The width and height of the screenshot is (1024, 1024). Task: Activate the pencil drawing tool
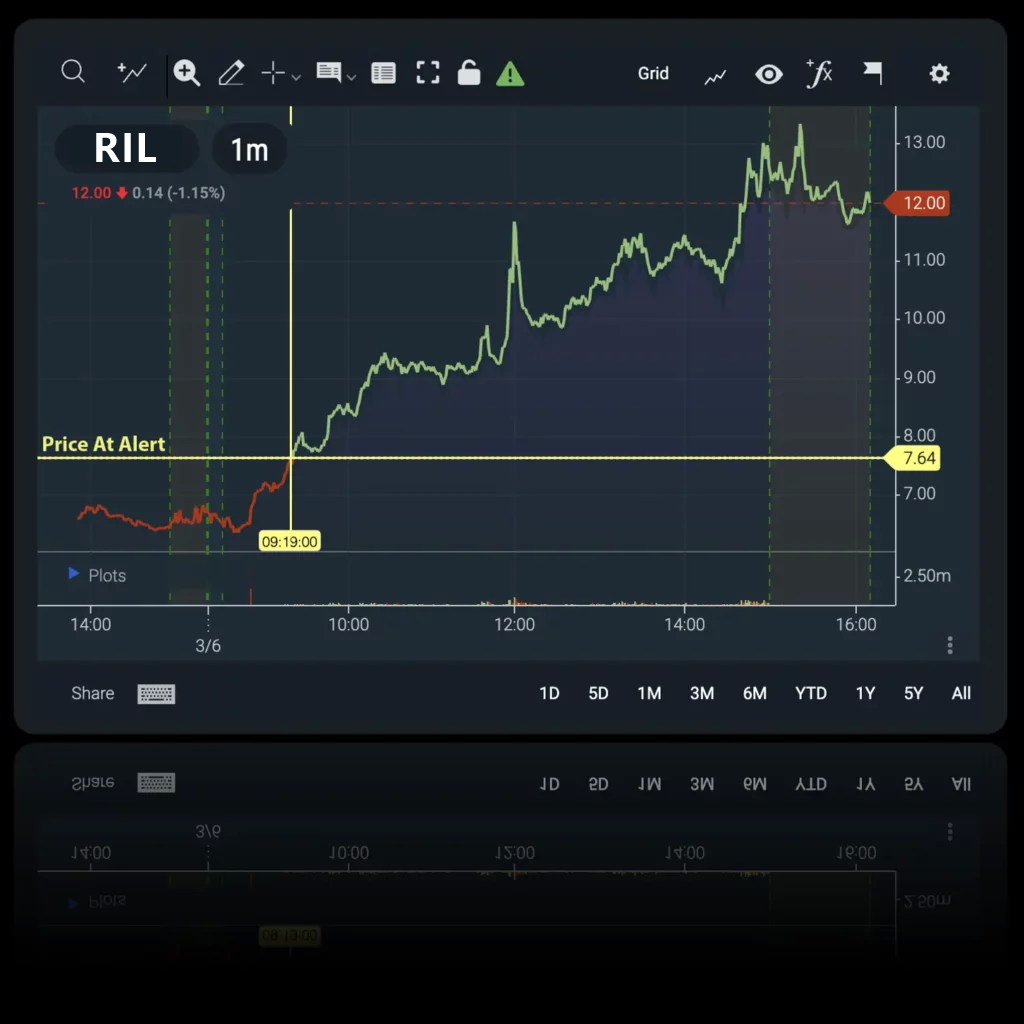click(x=231, y=72)
